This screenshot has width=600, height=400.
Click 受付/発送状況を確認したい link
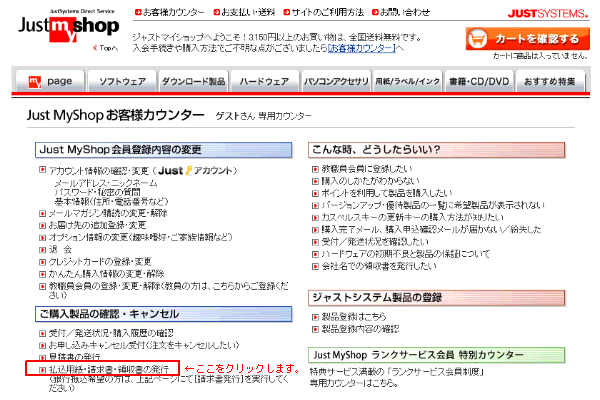(375, 242)
